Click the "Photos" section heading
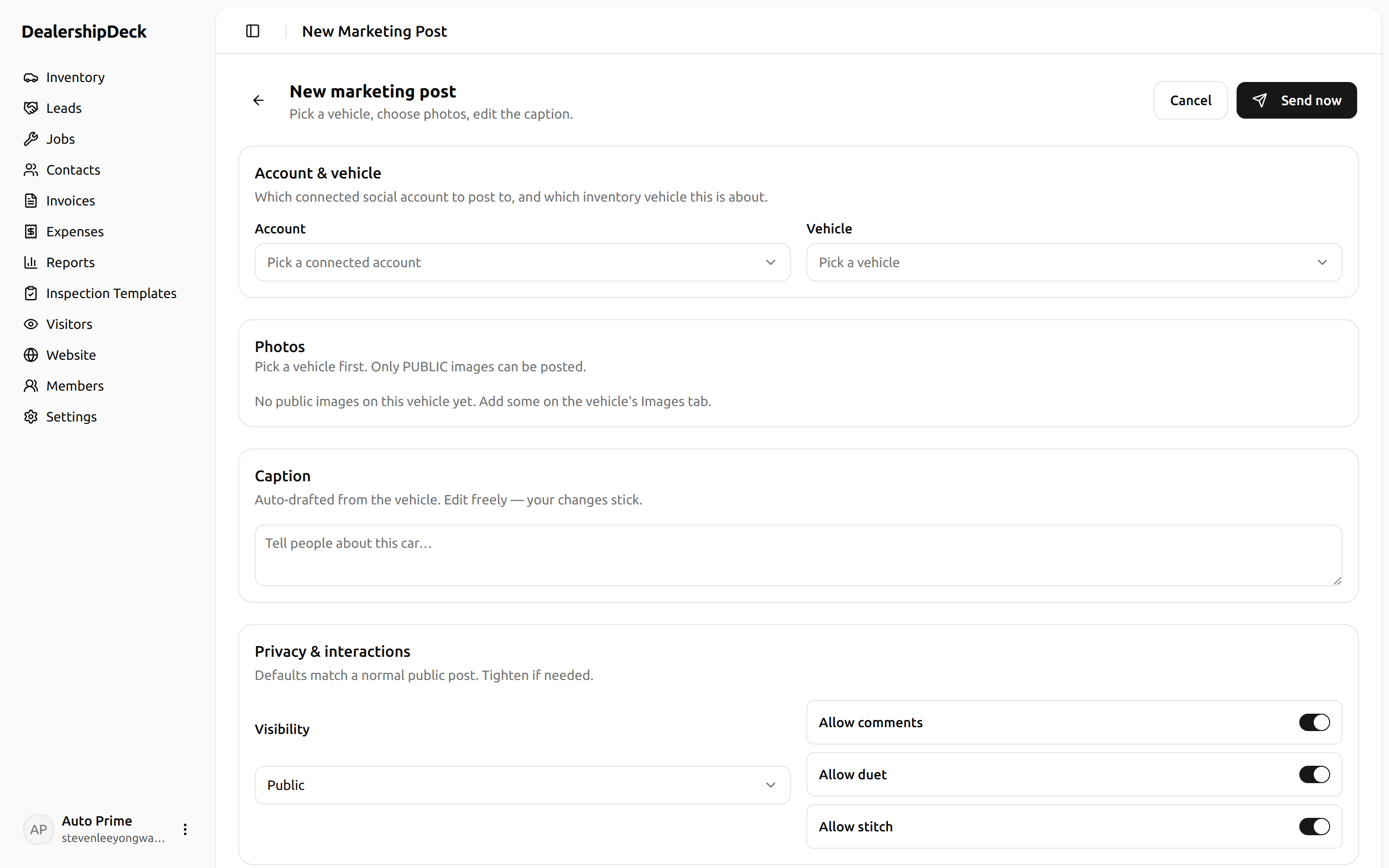Image resolution: width=1389 pixels, height=868 pixels. pos(280,347)
